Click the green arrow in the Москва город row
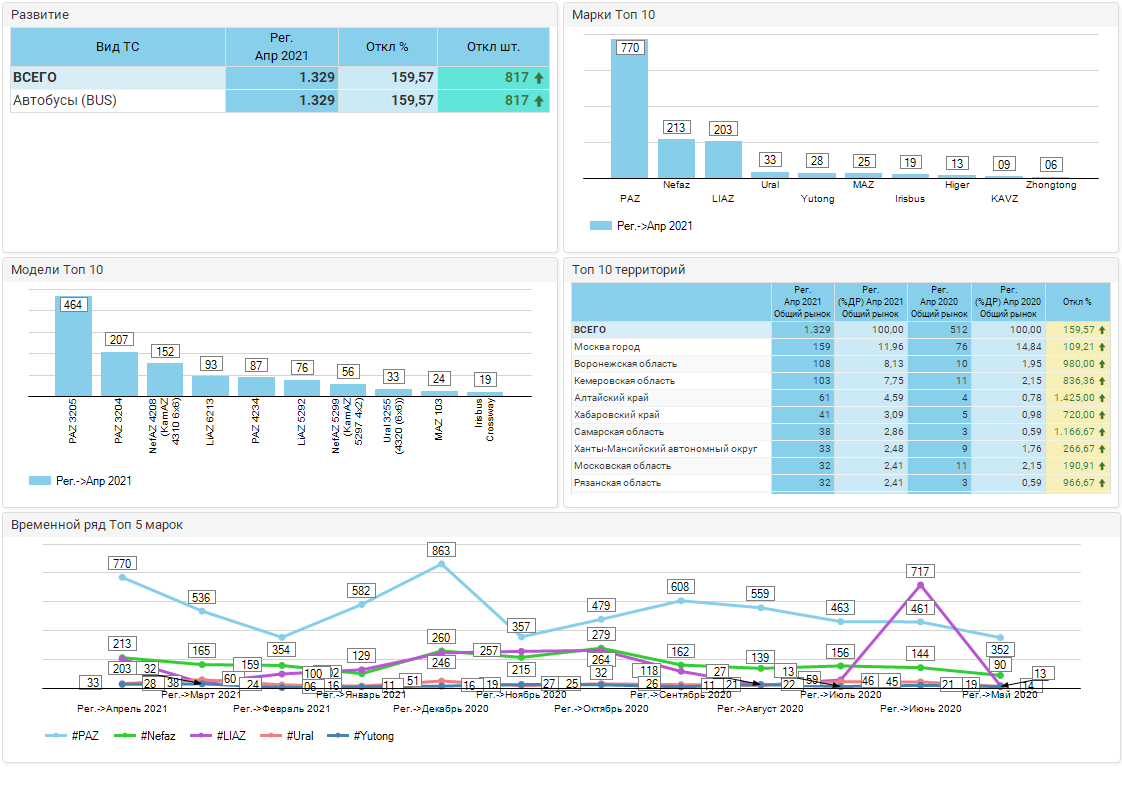1122x793 pixels. point(1102,347)
